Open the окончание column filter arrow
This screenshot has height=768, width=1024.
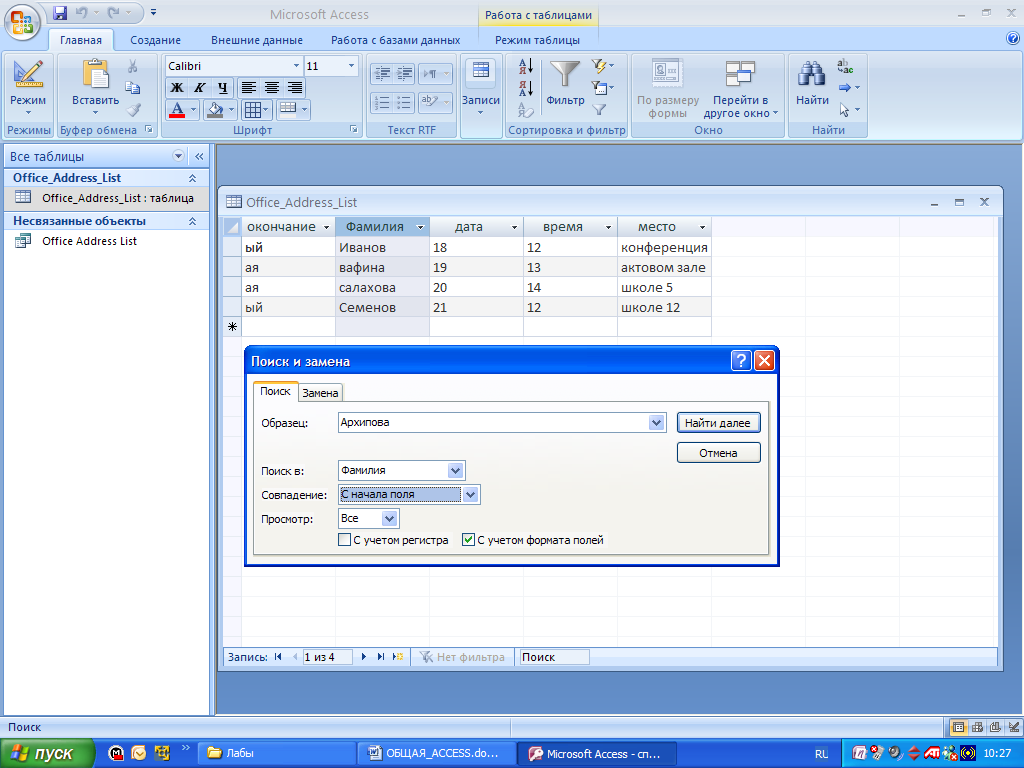pos(327,227)
